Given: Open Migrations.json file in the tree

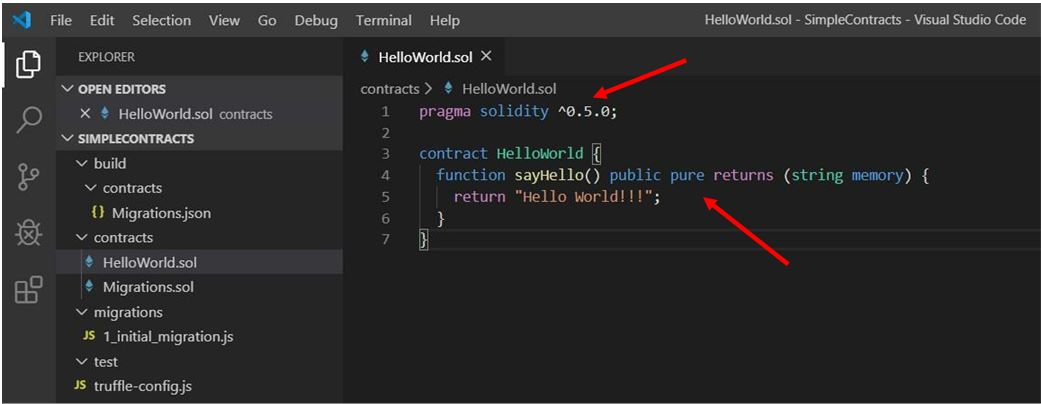Looking at the screenshot, I should click(160, 213).
